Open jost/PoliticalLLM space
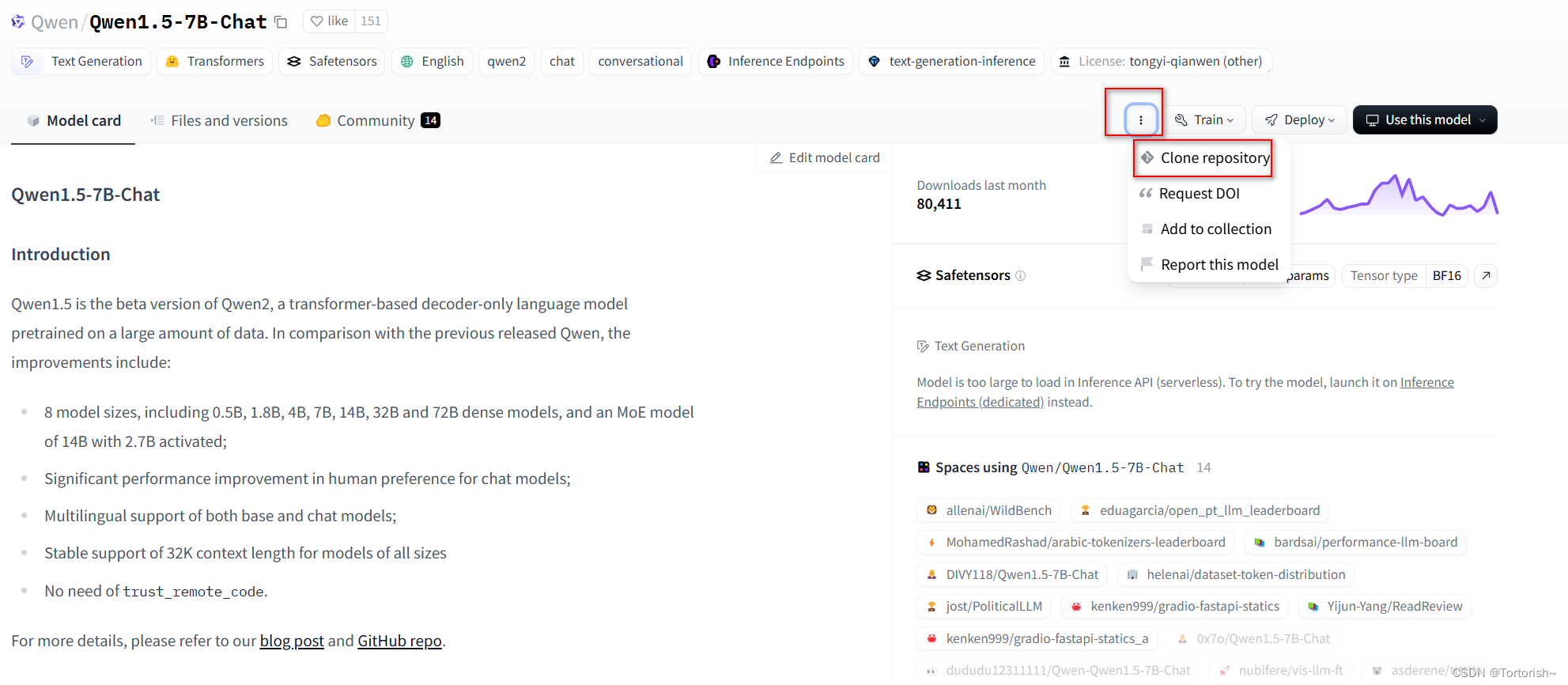1568x685 pixels. tap(984, 606)
